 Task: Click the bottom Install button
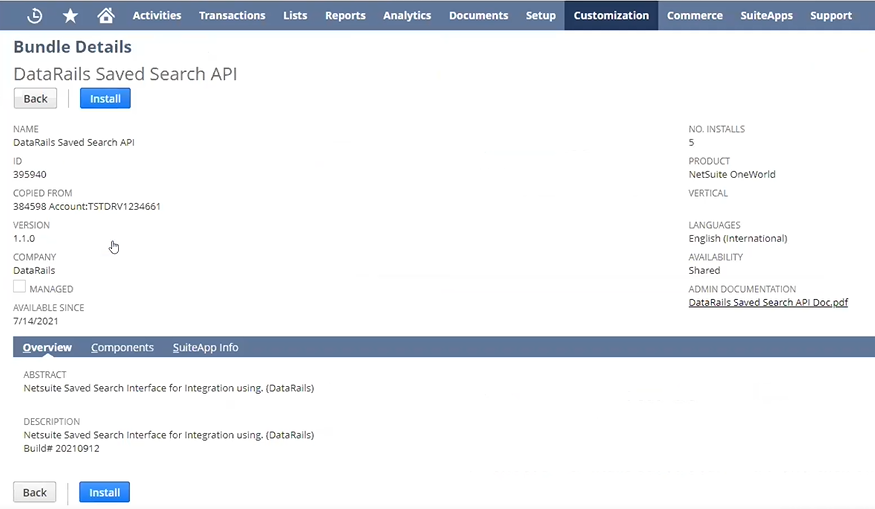click(x=104, y=492)
